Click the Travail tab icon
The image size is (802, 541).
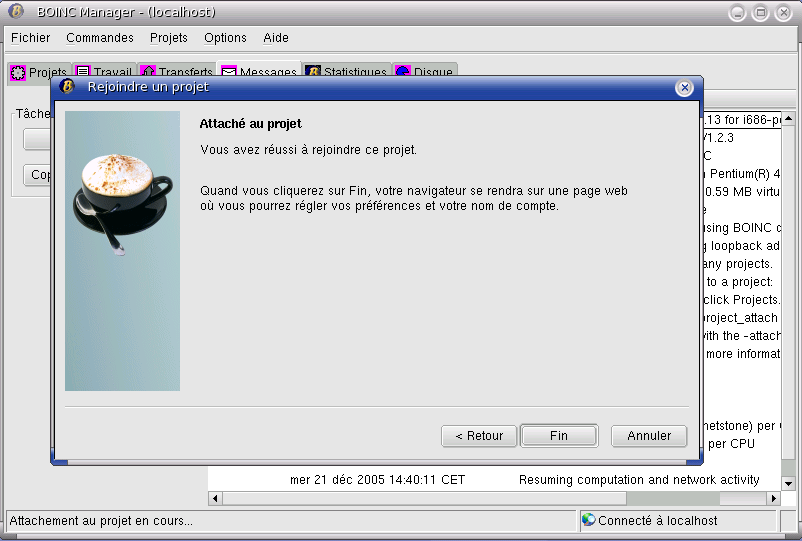coord(83,72)
